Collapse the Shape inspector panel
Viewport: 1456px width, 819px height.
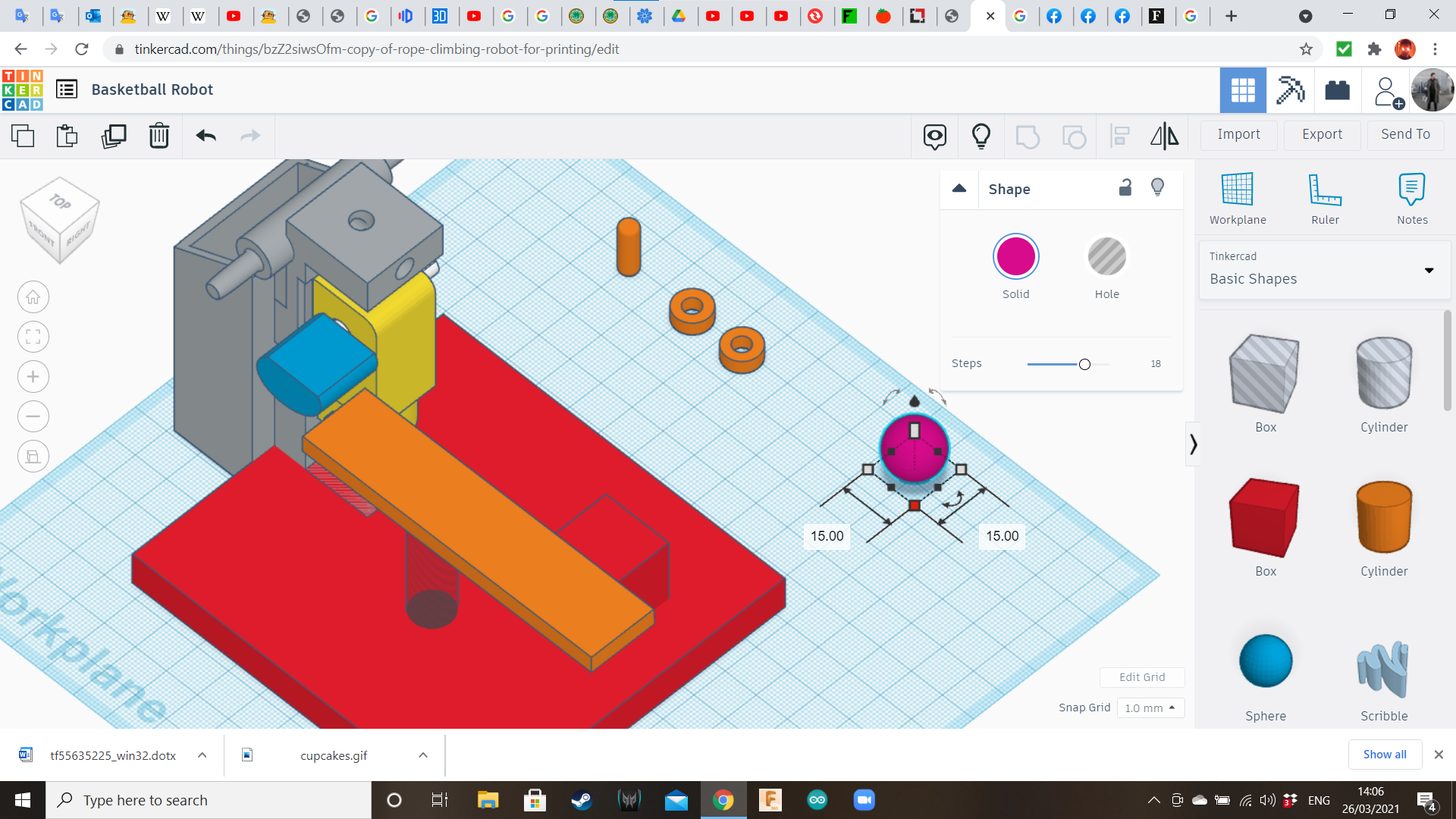pyautogui.click(x=959, y=188)
